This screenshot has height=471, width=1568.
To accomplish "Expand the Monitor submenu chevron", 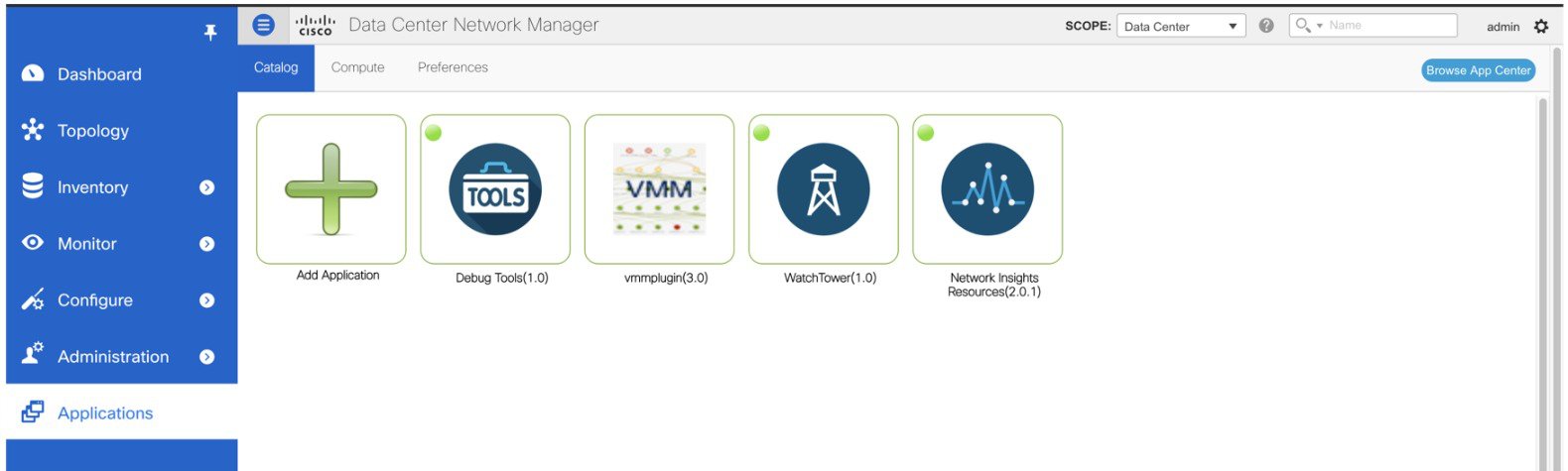I will pyautogui.click(x=206, y=244).
